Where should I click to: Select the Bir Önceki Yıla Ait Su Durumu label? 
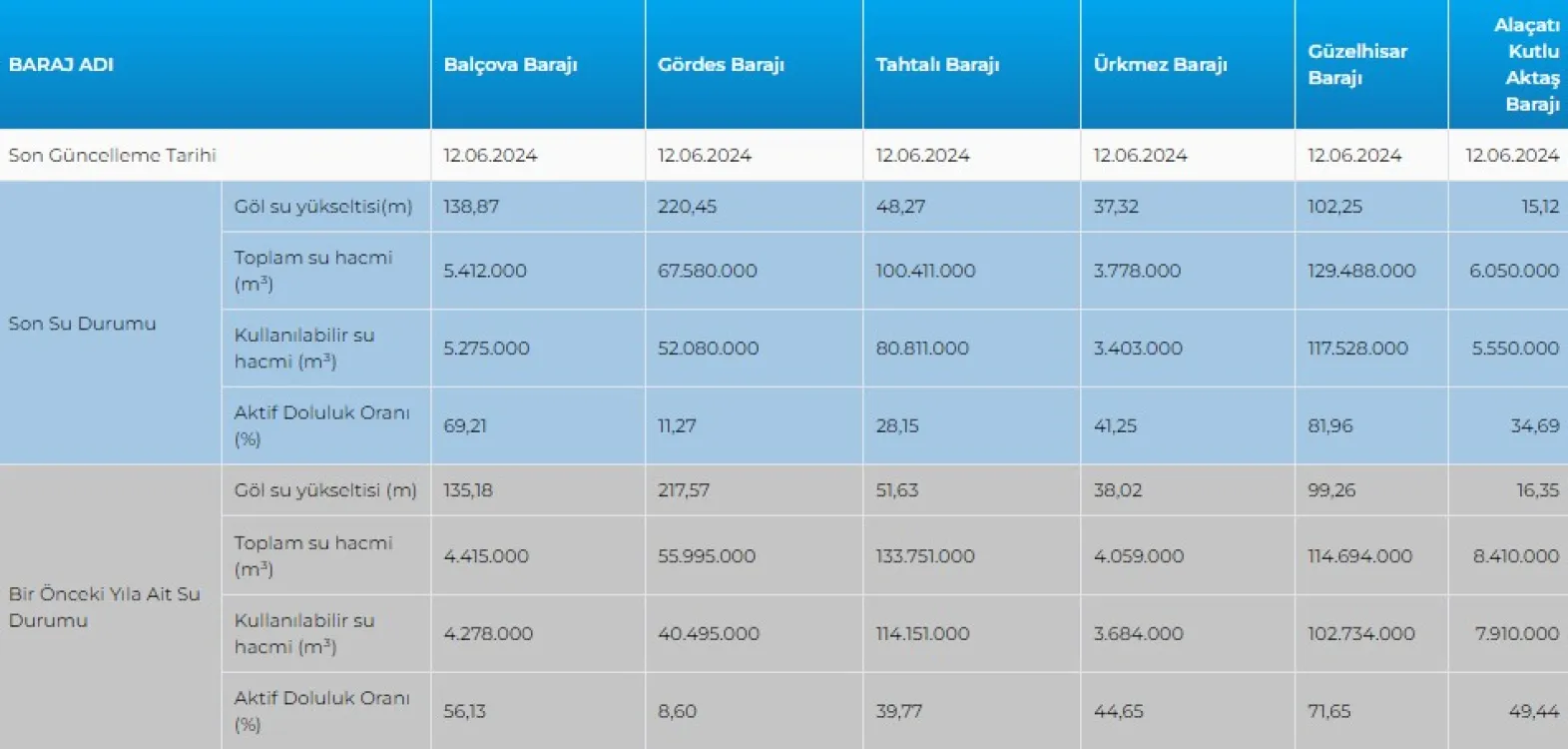point(104,606)
